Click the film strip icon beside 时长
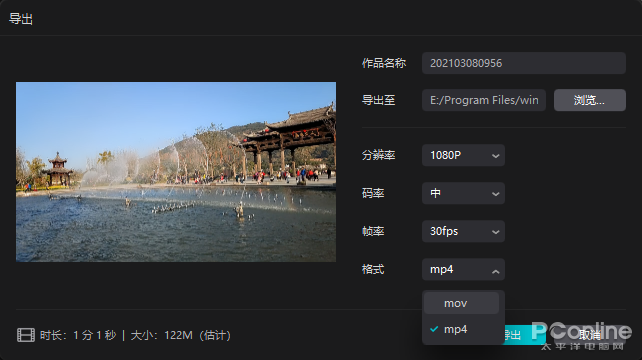The width and height of the screenshot is (642, 360). 26,335
